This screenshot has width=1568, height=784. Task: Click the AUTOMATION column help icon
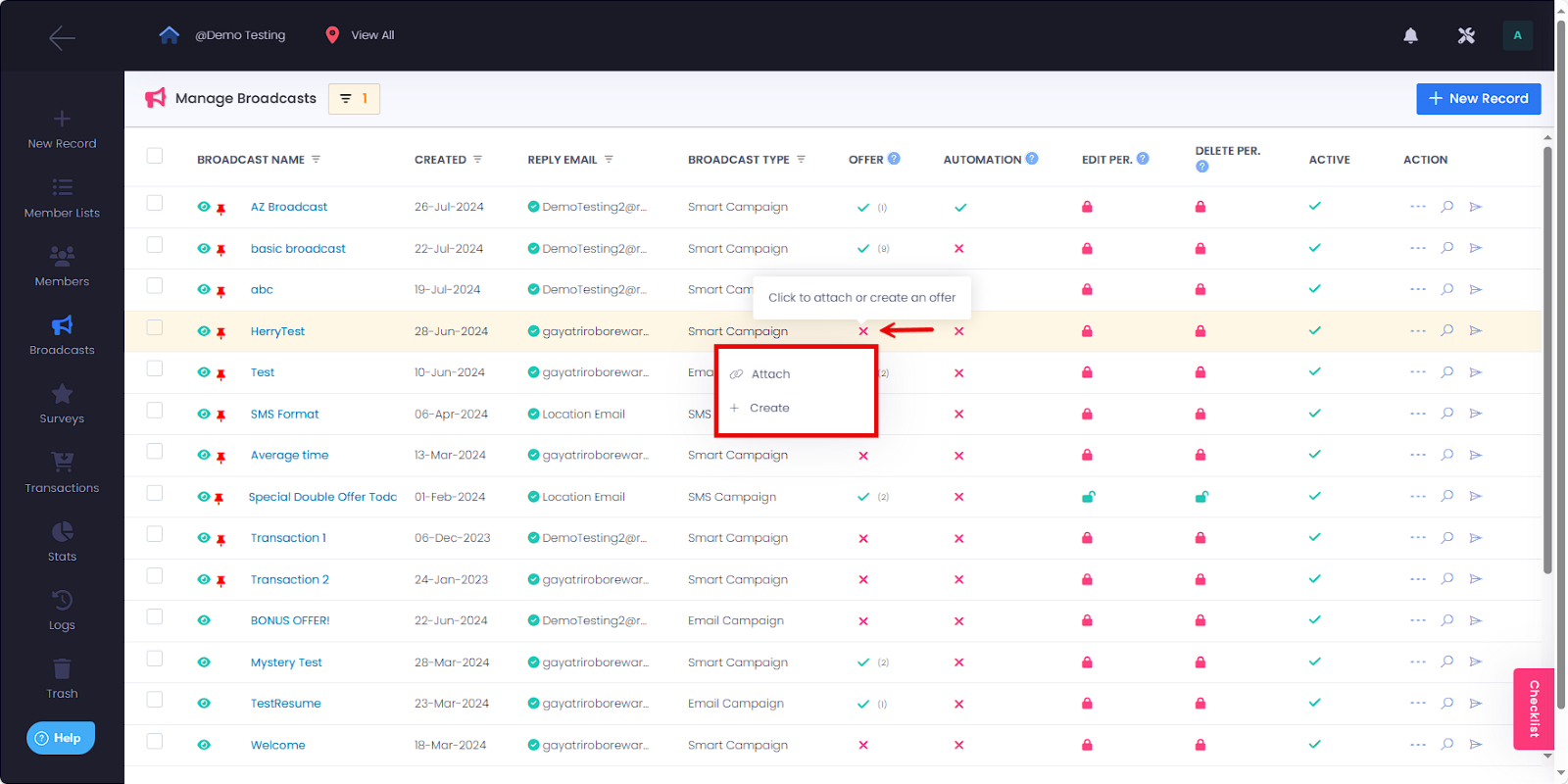pos(1032,159)
